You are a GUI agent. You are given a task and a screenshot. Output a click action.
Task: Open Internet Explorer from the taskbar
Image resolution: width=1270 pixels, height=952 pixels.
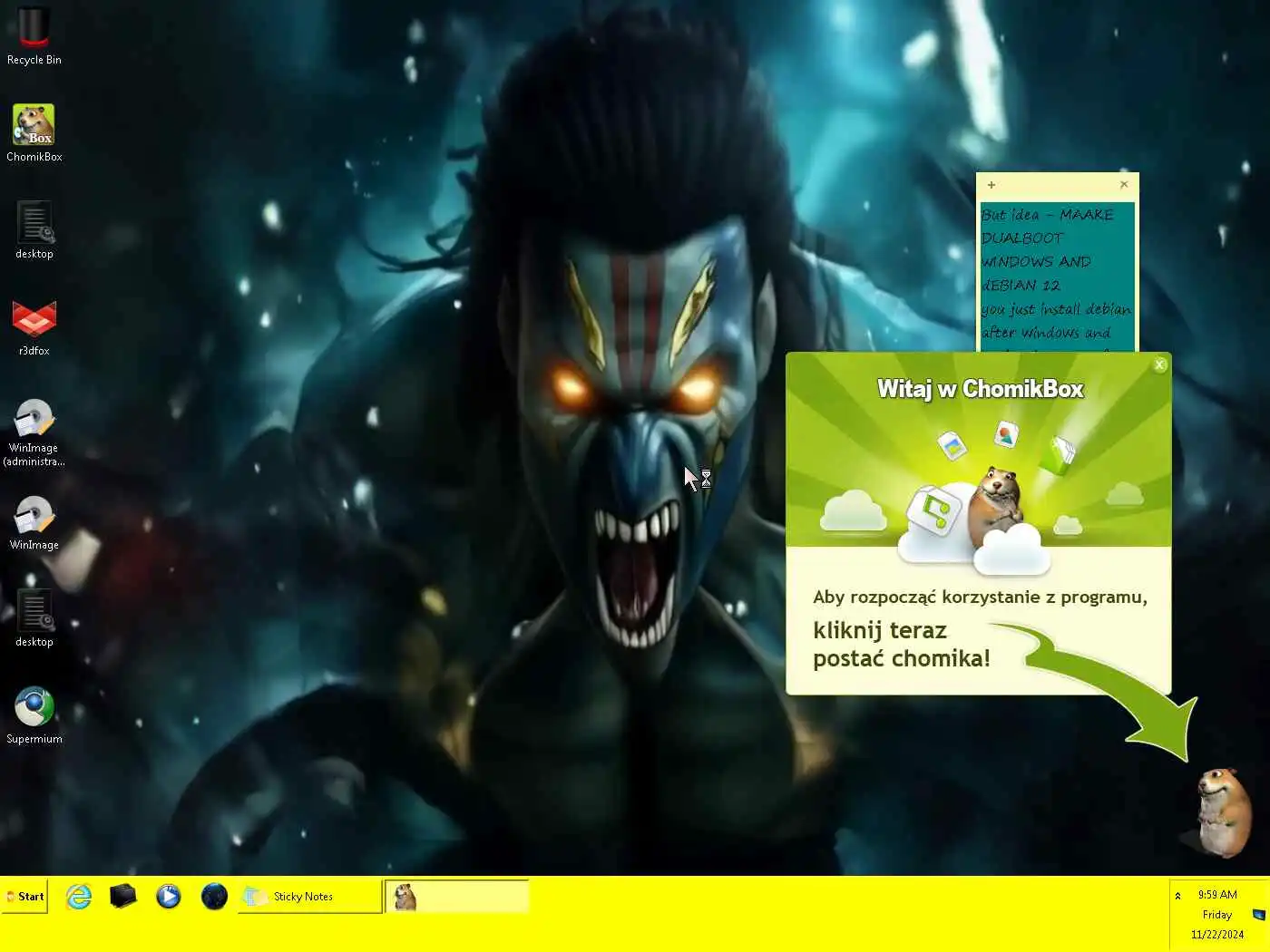click(79, 897)
